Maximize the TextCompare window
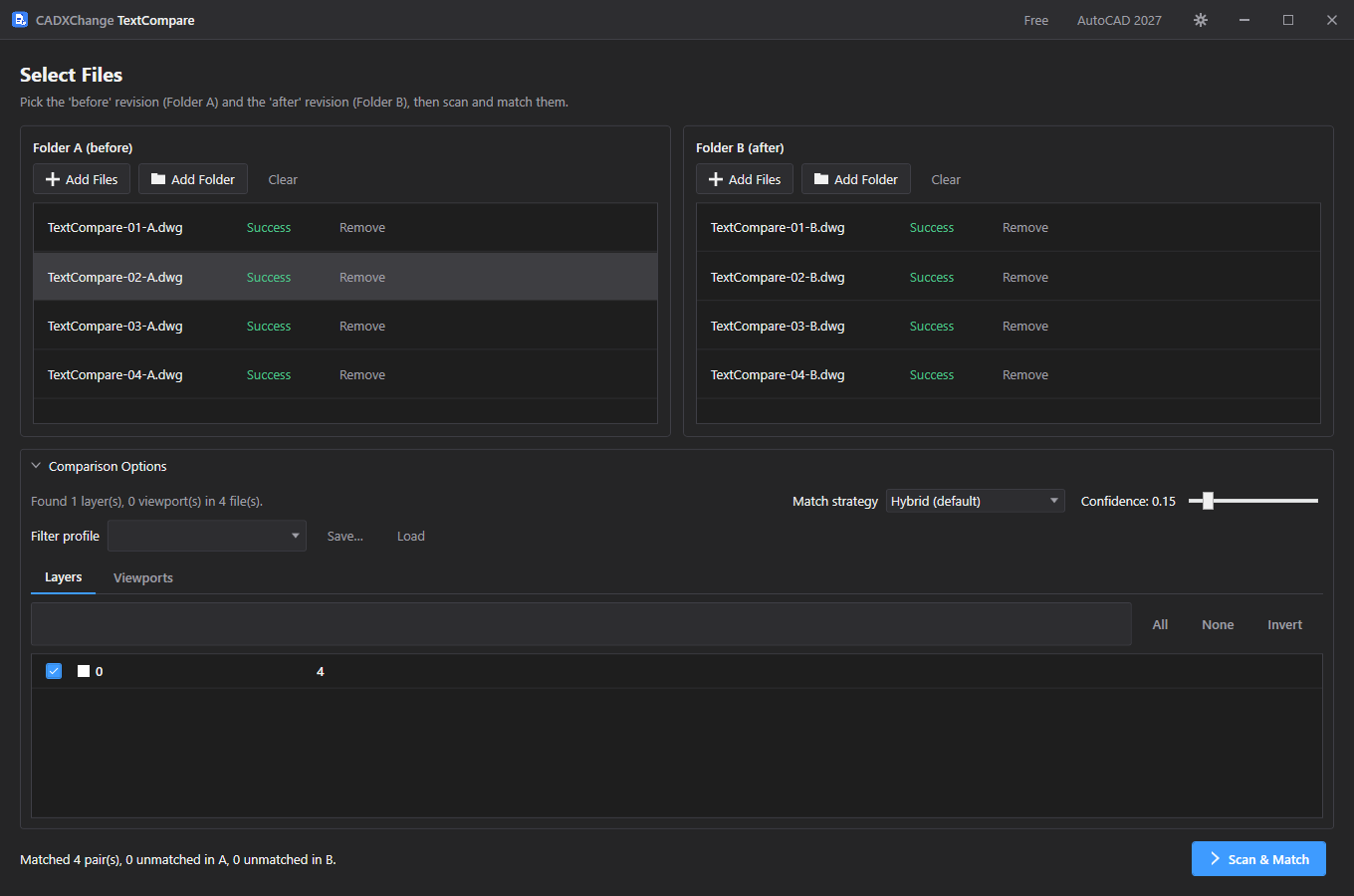 (1288, 20)
